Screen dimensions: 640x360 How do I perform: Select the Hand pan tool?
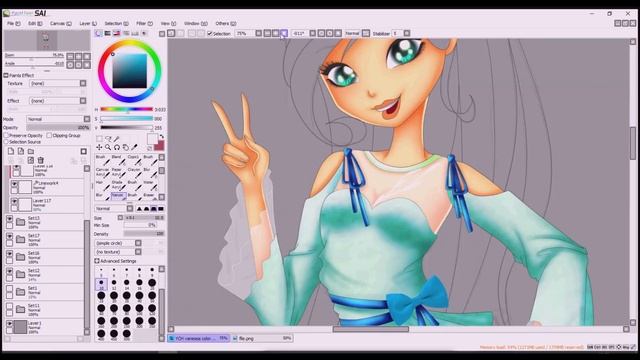[x=126, y=147]
